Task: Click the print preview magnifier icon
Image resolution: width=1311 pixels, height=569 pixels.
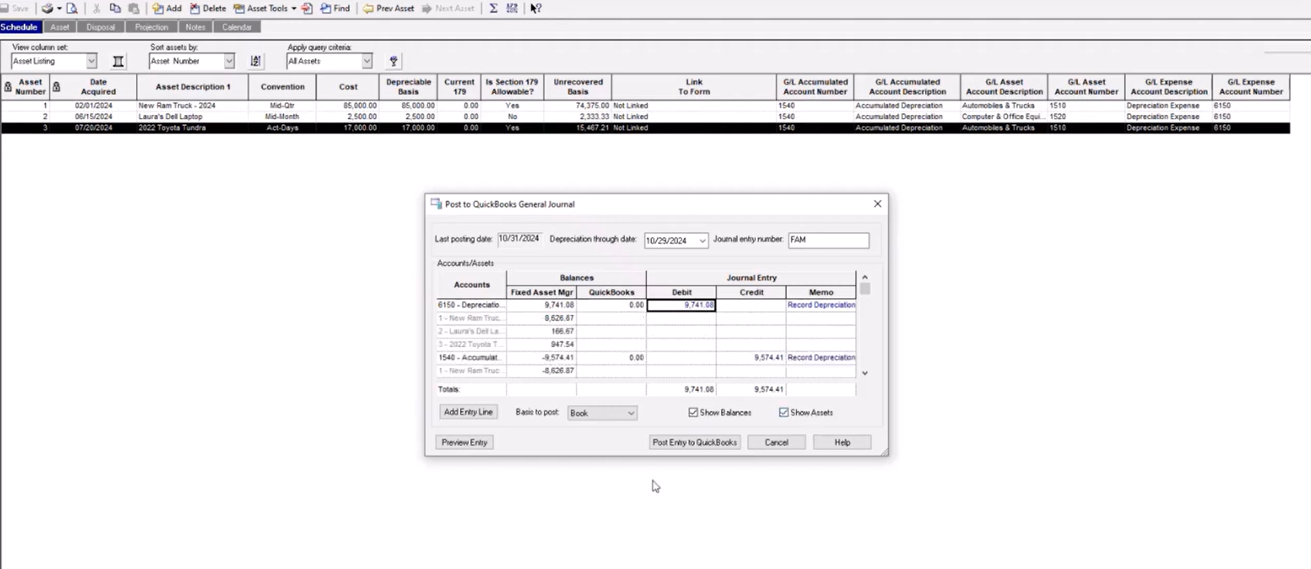Action: click(72, 8)
